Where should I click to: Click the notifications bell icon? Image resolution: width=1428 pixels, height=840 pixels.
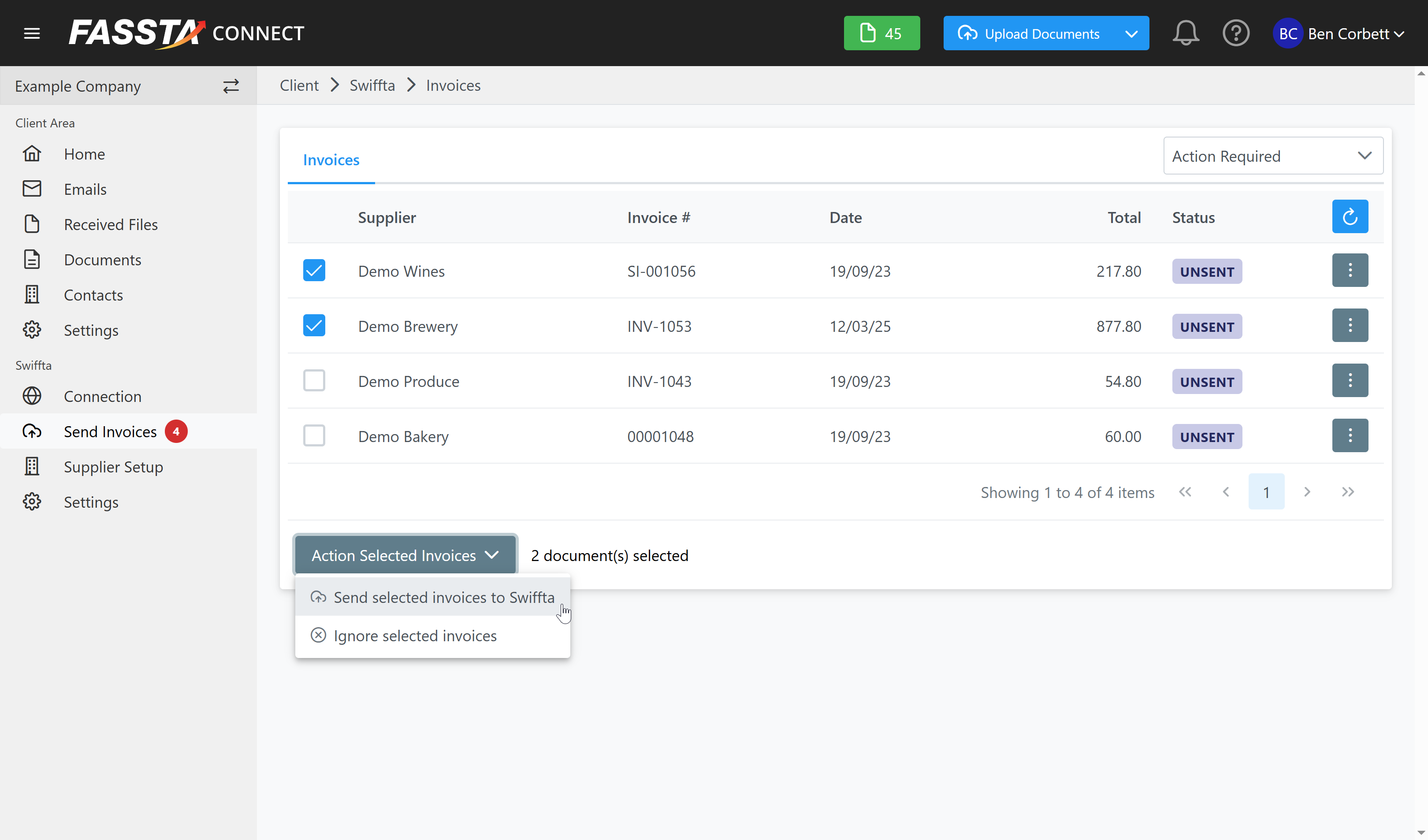(x=1185, y=33)
